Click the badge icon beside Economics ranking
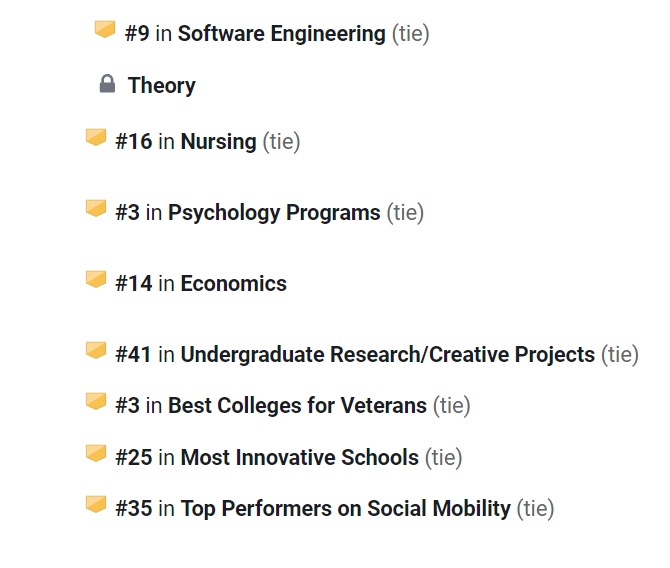Image resolution: width=670 pixels, height=568 pixels. (x=96, y=280)
